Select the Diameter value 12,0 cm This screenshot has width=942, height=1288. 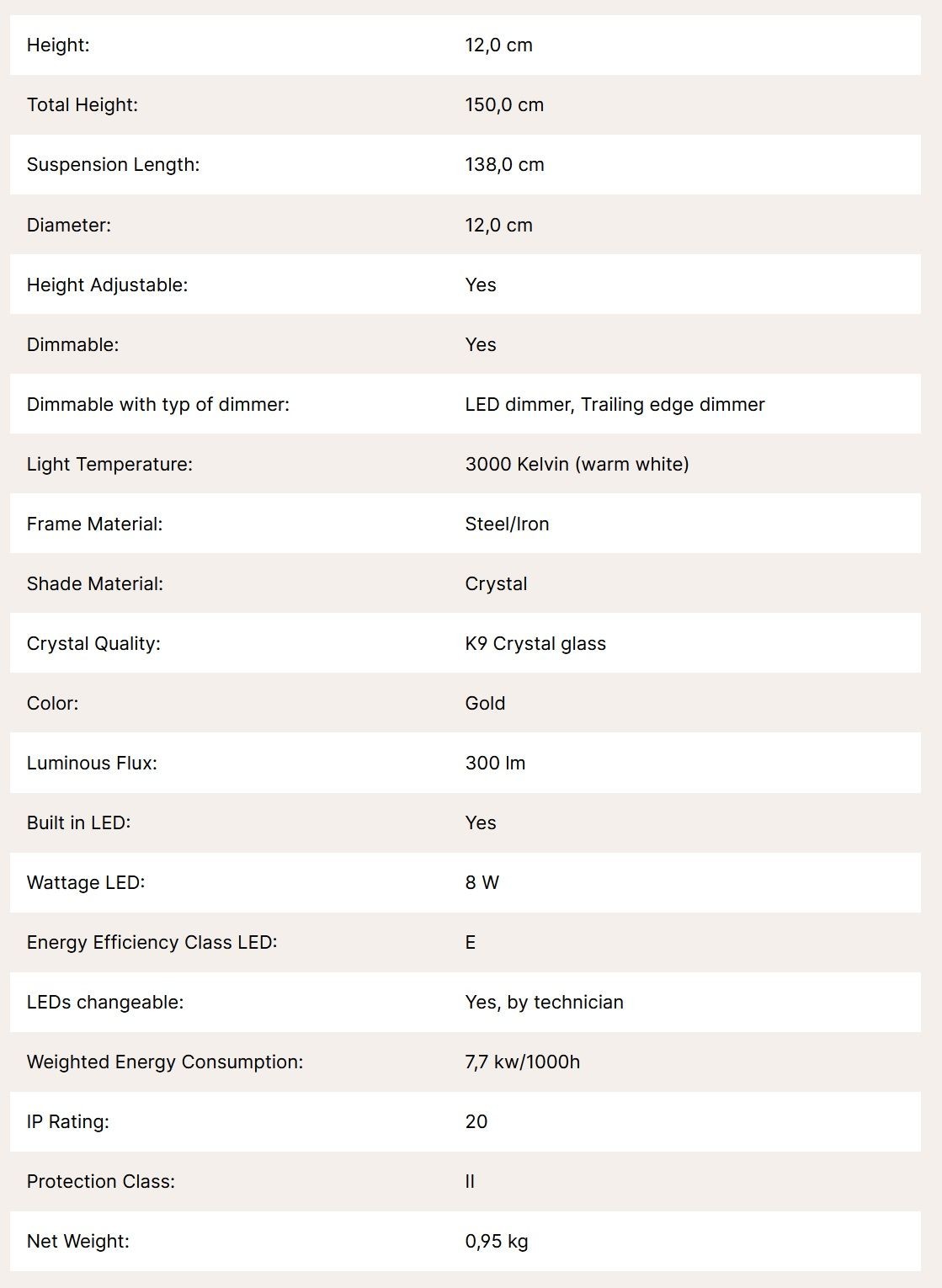click(498, 225)
